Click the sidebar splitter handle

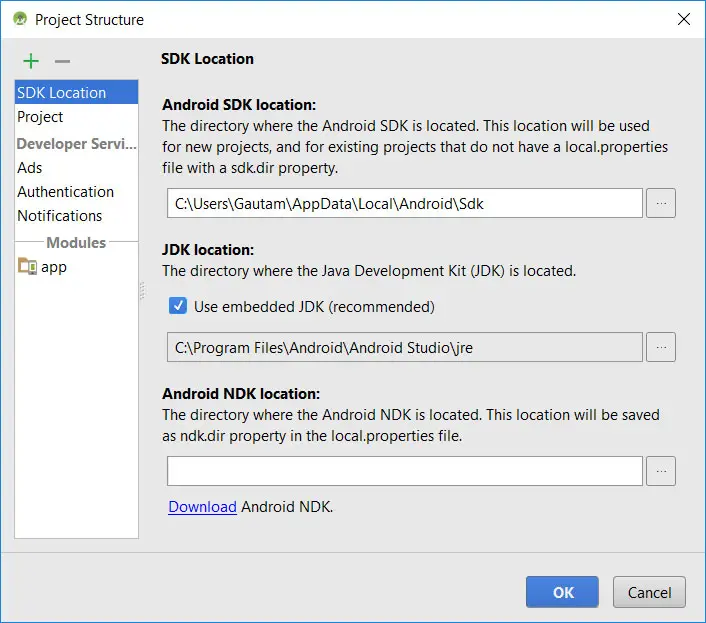tap(142, 290)
